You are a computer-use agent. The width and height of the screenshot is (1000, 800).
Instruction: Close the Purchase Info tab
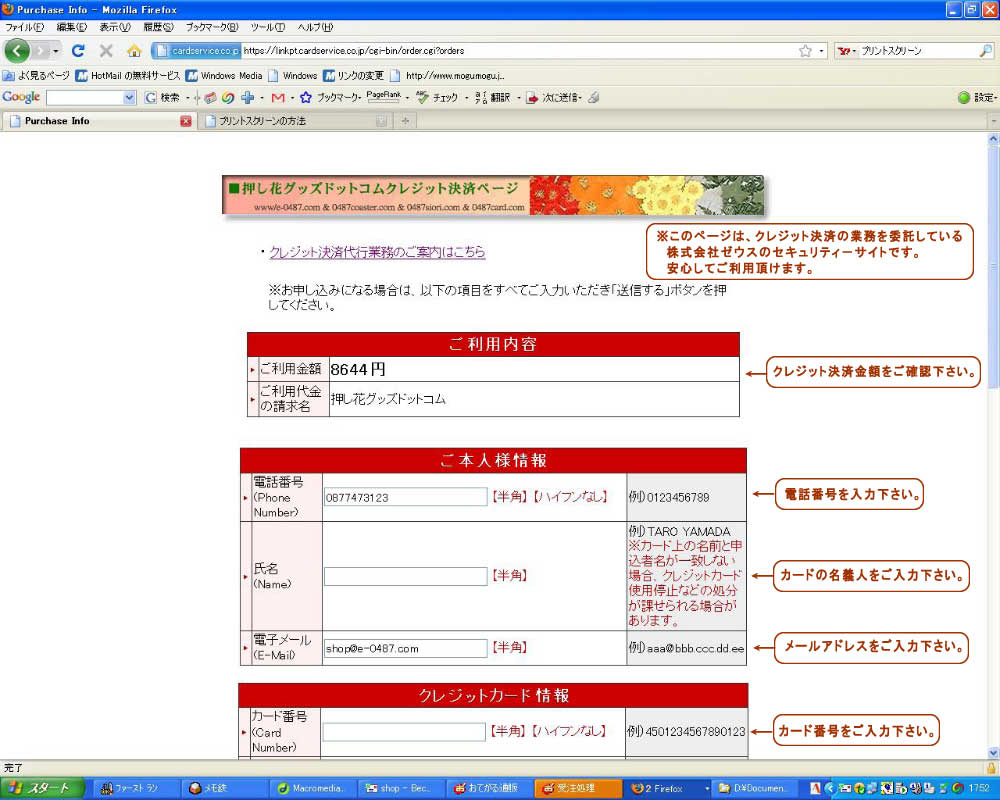(x=185, y=121)
